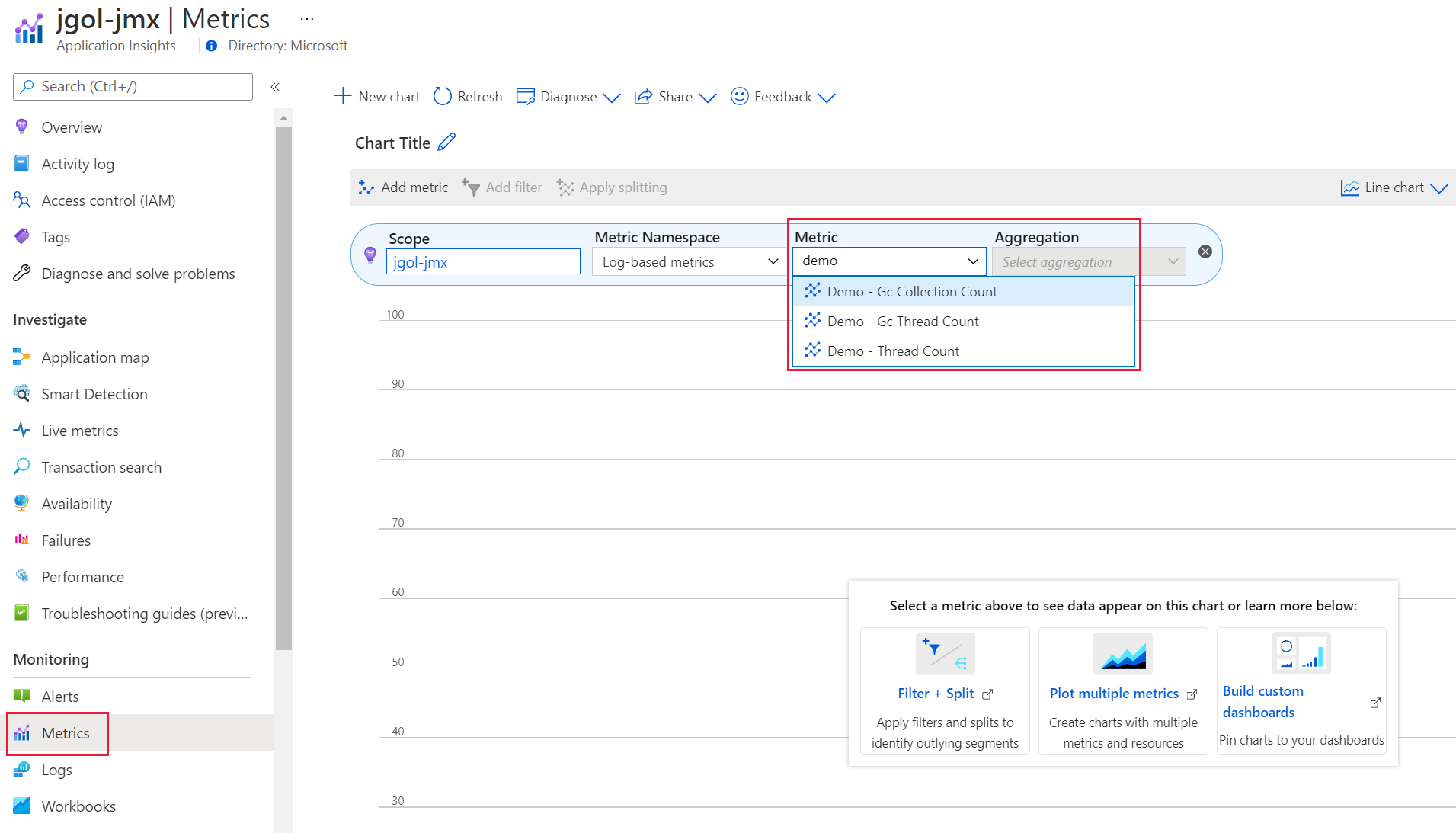Open the Build custom dashboards link
The width and height of the screenshot is (1456, 833).
click(1262, 702)
